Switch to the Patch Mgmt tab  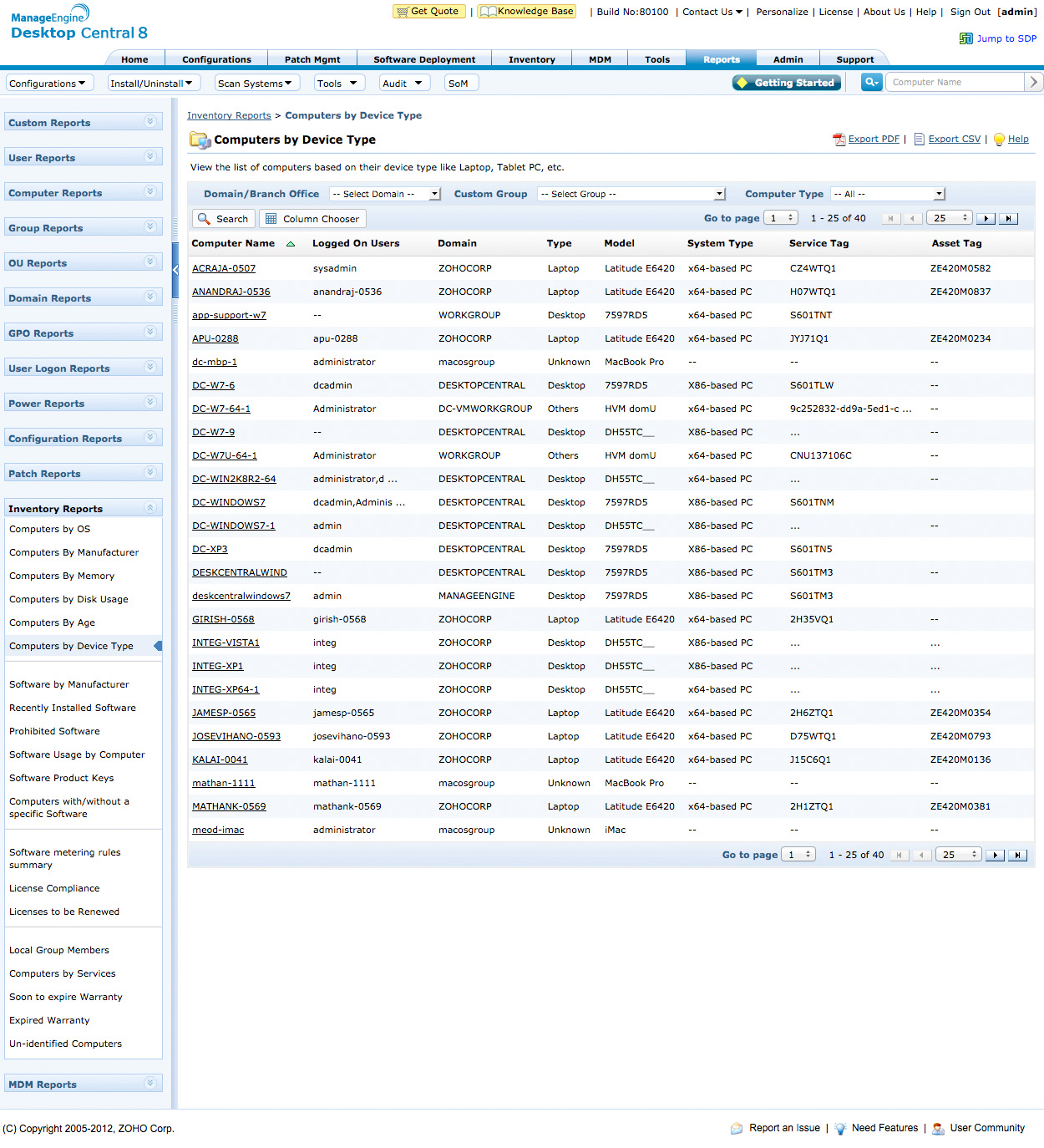tap(312, 59)
